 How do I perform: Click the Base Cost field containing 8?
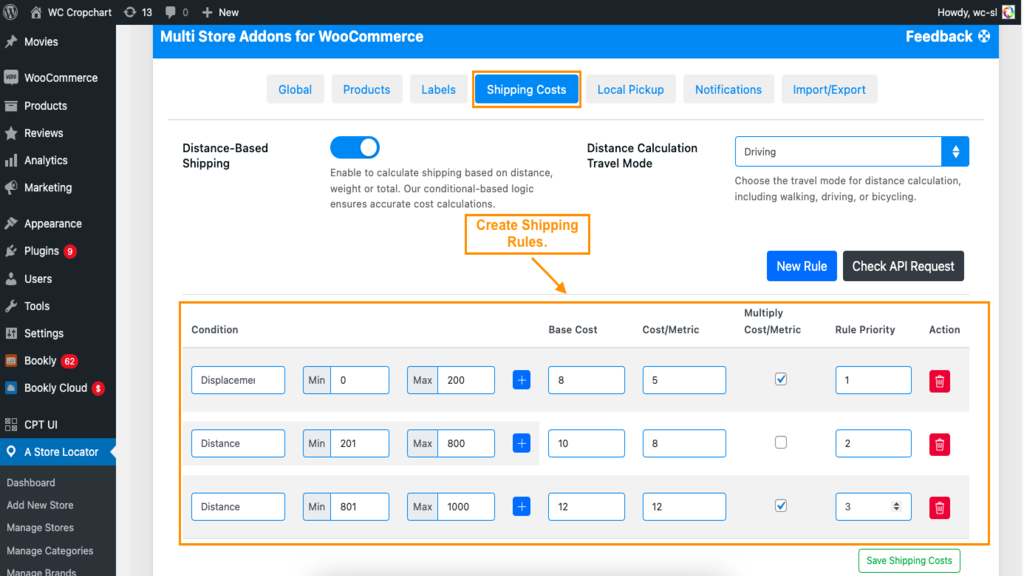(x=586, y=380)
